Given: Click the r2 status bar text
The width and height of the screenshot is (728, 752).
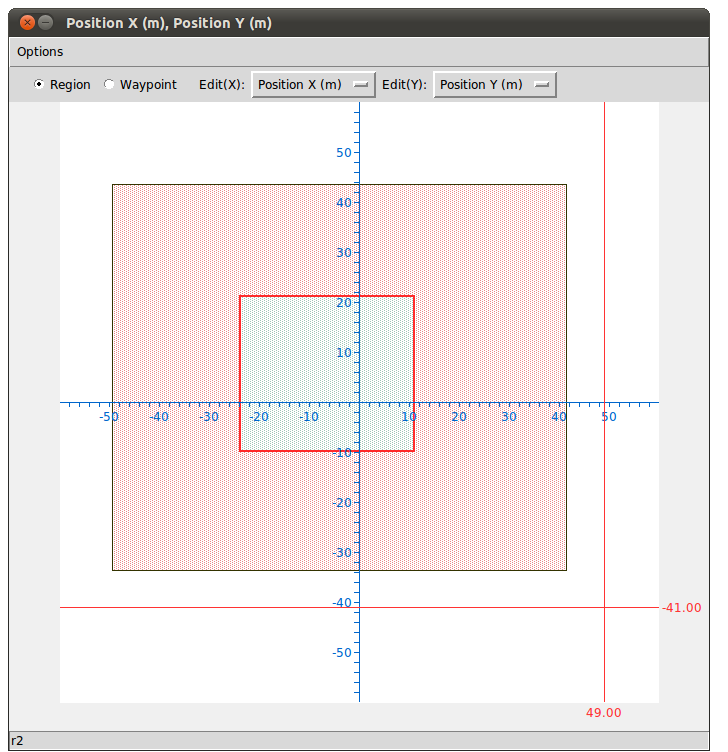Looking at the screenshot, I should point(17,740).
